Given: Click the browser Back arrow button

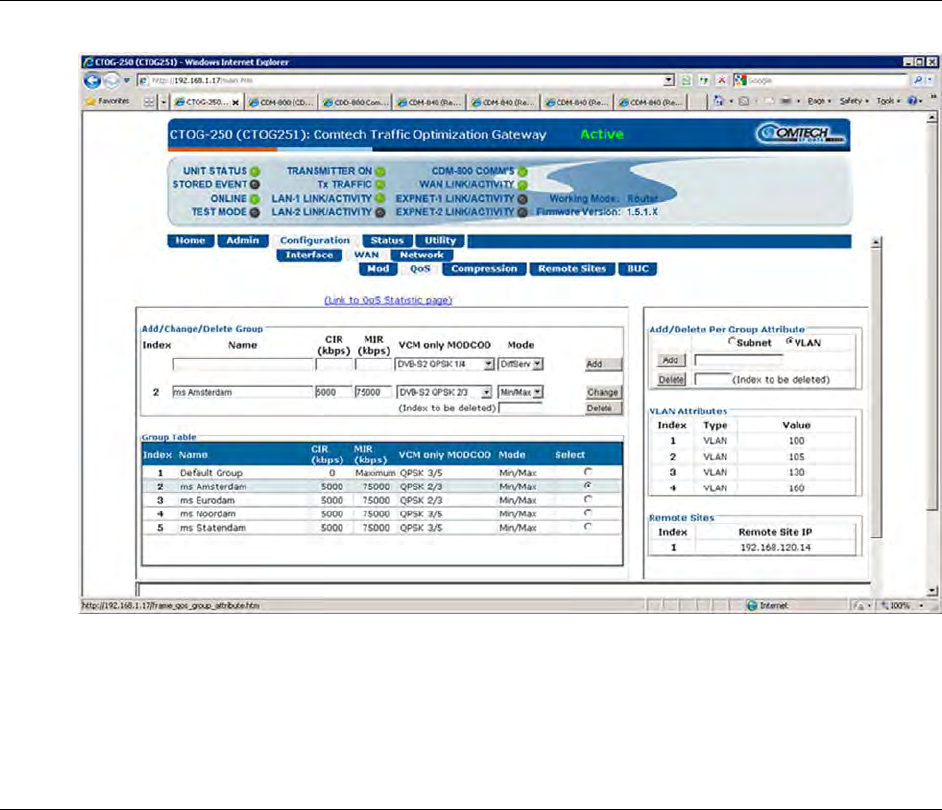Looking at the screenshot, I should pyautogui.click(x=92, y=80).
